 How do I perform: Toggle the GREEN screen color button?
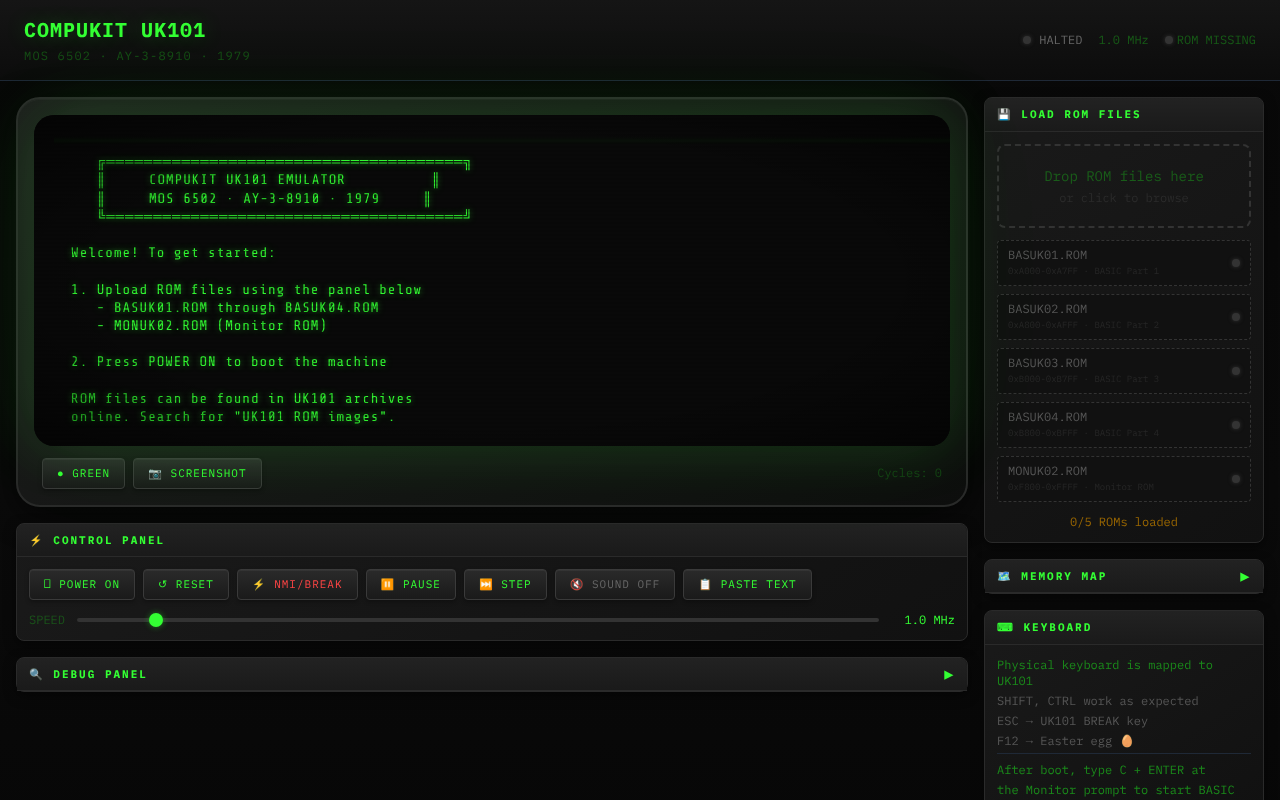coord(83,473)
